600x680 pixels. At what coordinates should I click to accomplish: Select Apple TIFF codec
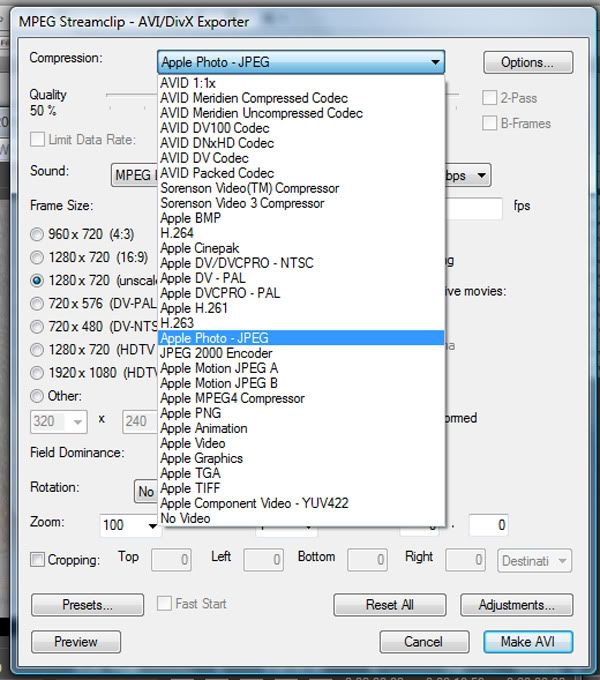[x=301, y=488]
